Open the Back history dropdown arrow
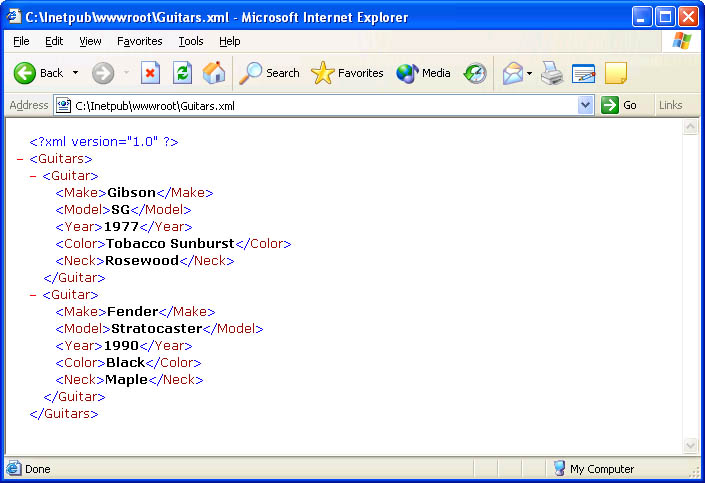 [76, 73]
